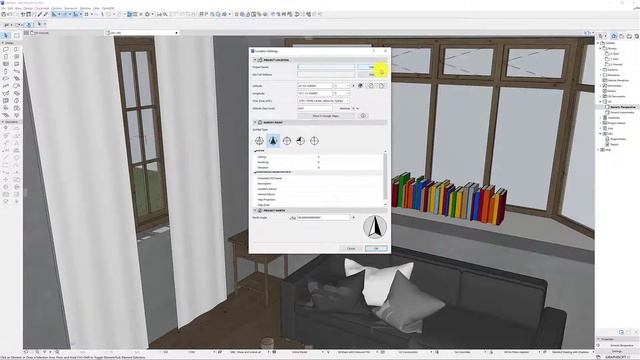Click the Settings button under Navigator Properties
Image resolution: width=640 pixels, height=360 pixels.
tap(617, 351)
